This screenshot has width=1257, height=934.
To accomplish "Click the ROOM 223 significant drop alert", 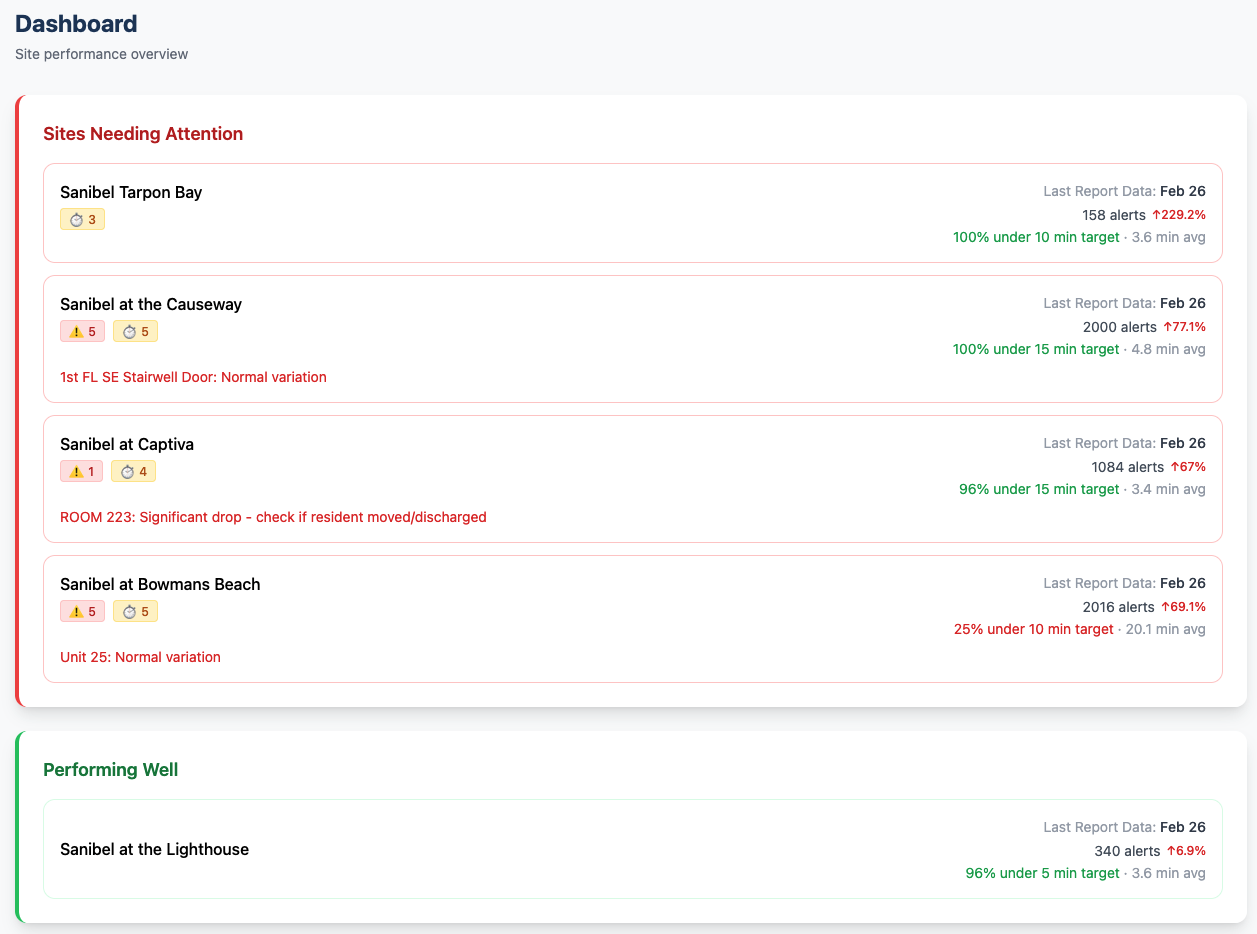I will [272, 517].
